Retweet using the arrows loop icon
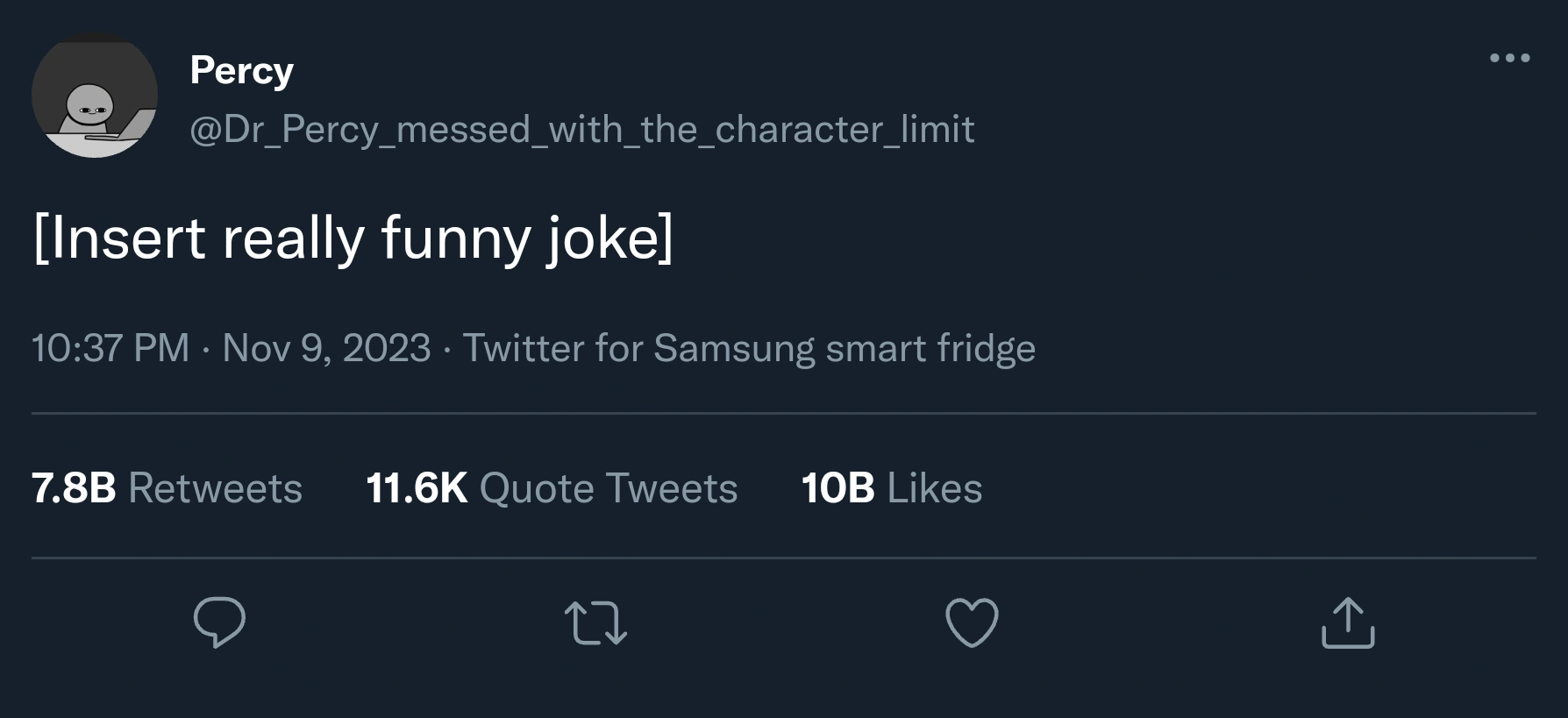Screen dimensions: 1568x718 tap(595, 622)
